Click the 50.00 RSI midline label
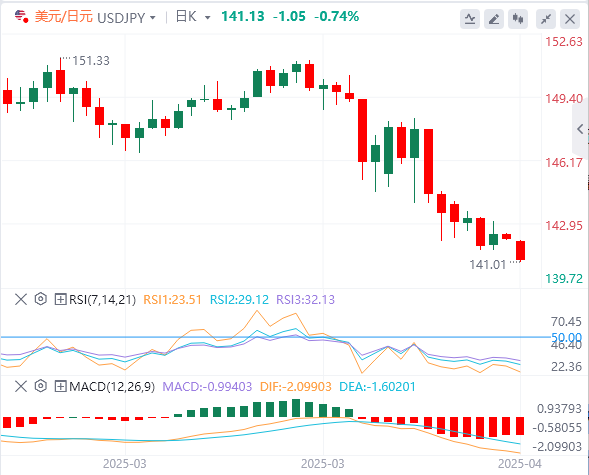 pyautogui.click(x=566, y=337)
